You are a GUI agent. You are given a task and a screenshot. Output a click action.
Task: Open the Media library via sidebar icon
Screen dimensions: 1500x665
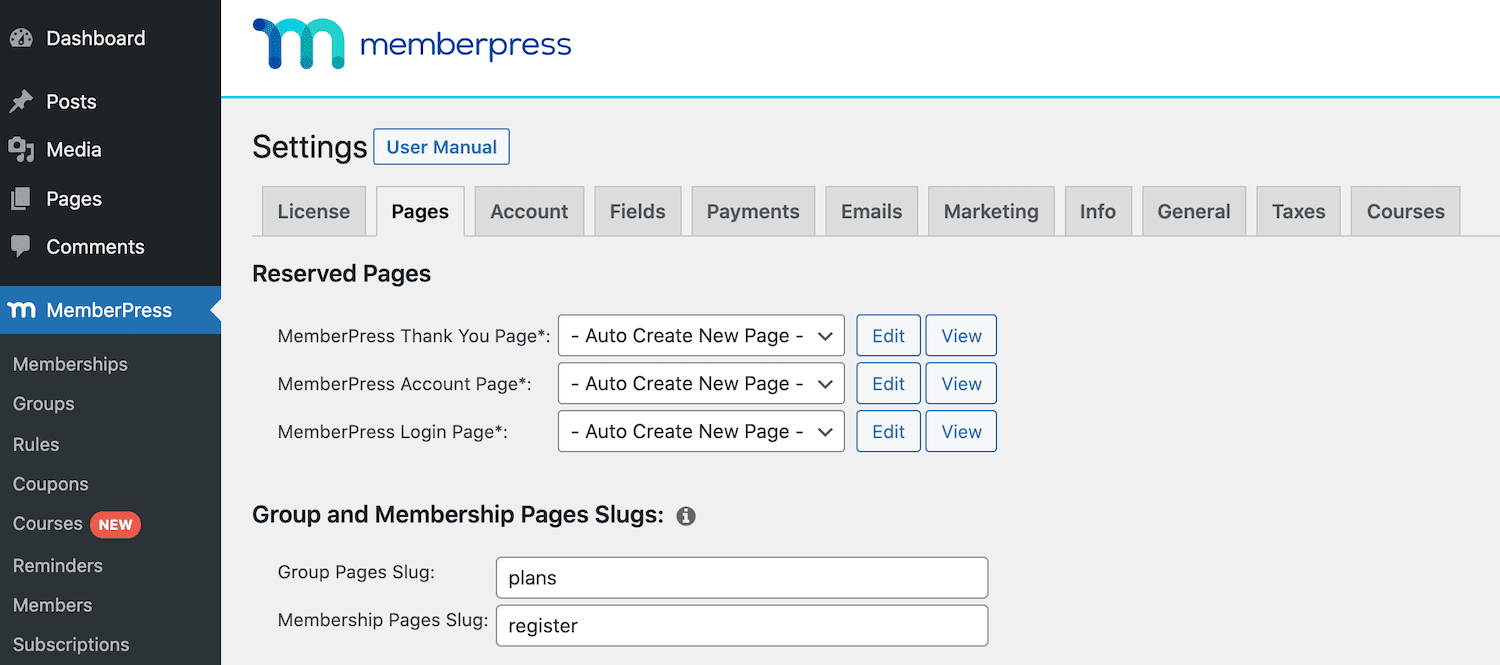click(x=22, y=149)
